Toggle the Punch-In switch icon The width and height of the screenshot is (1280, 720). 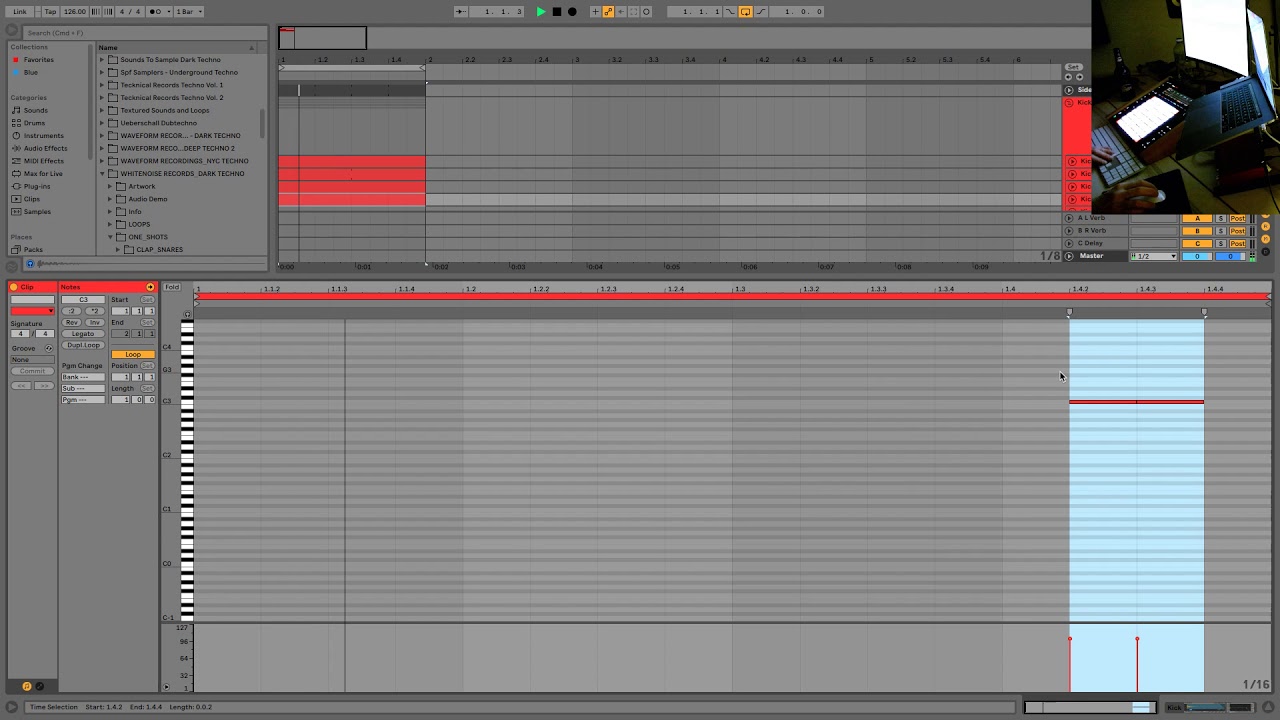click(x=731, y=12)
